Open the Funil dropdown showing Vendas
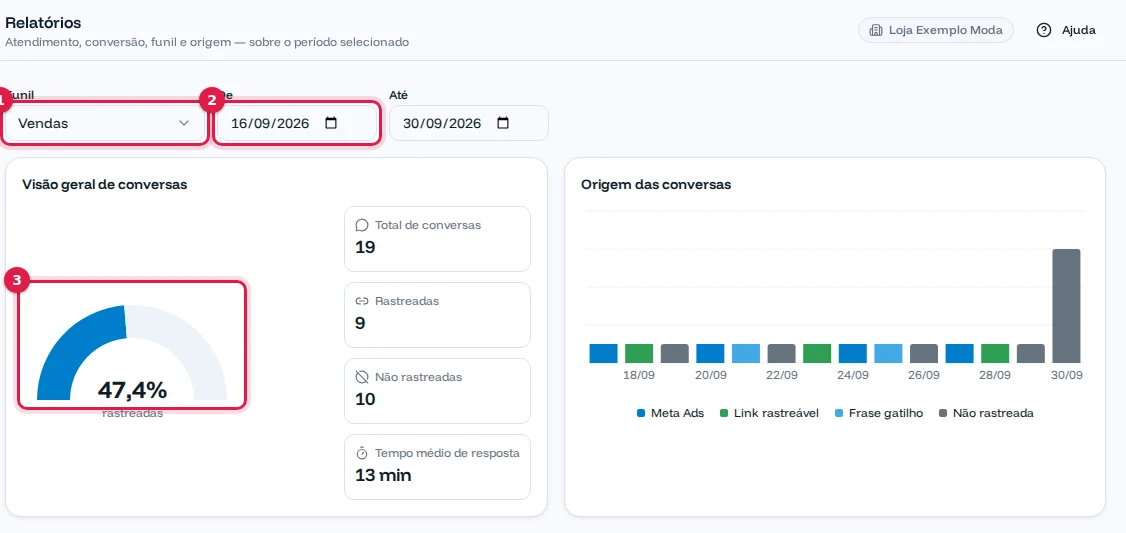 coord(105,124)
